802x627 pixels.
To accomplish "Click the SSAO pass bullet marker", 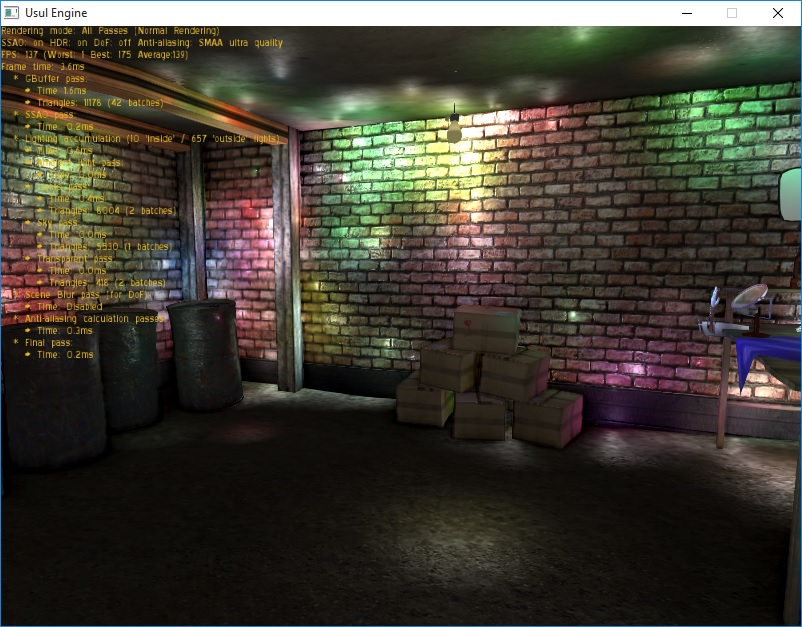I will click(14, 113).
